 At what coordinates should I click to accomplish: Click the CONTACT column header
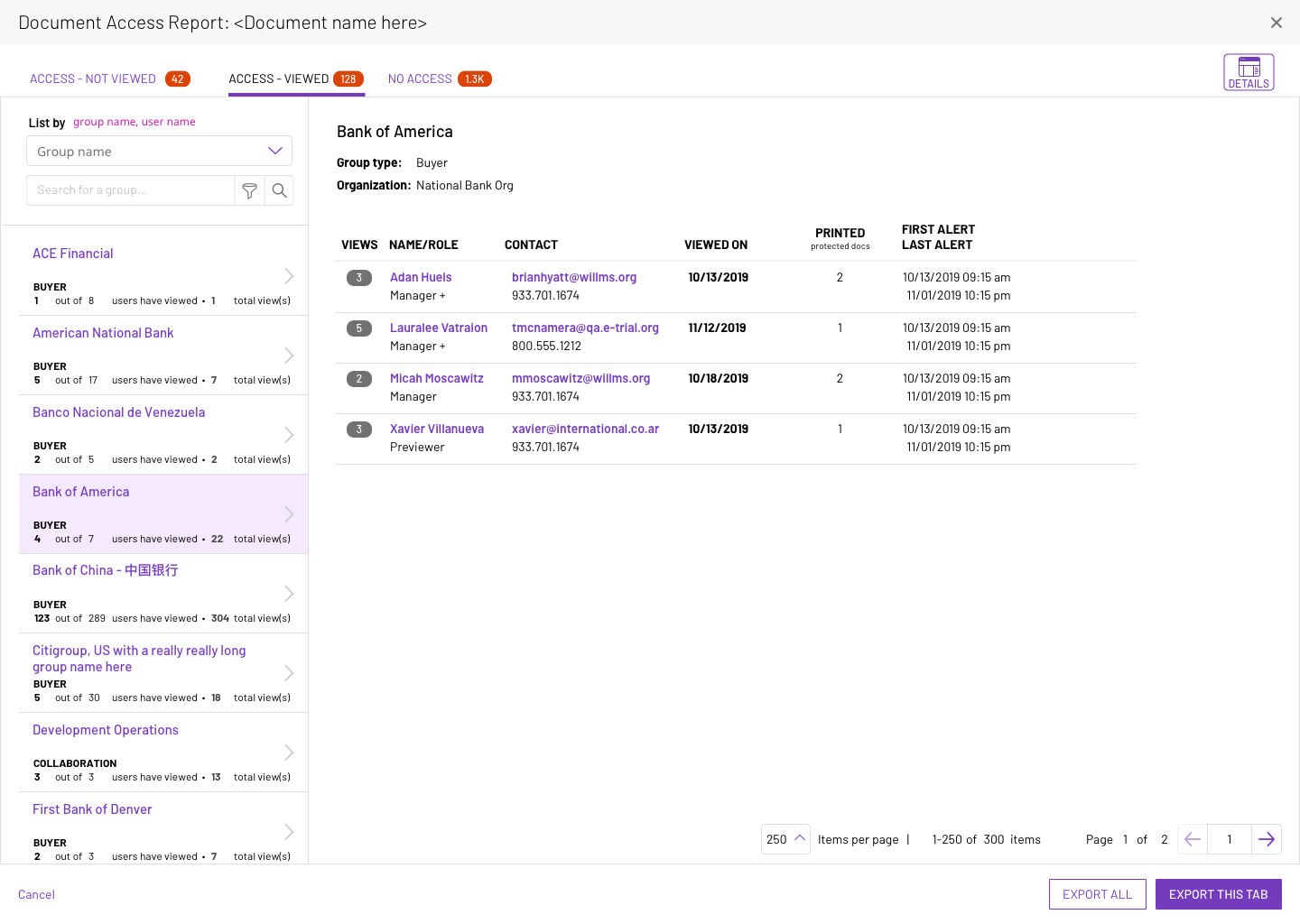(x=531, y=245)
